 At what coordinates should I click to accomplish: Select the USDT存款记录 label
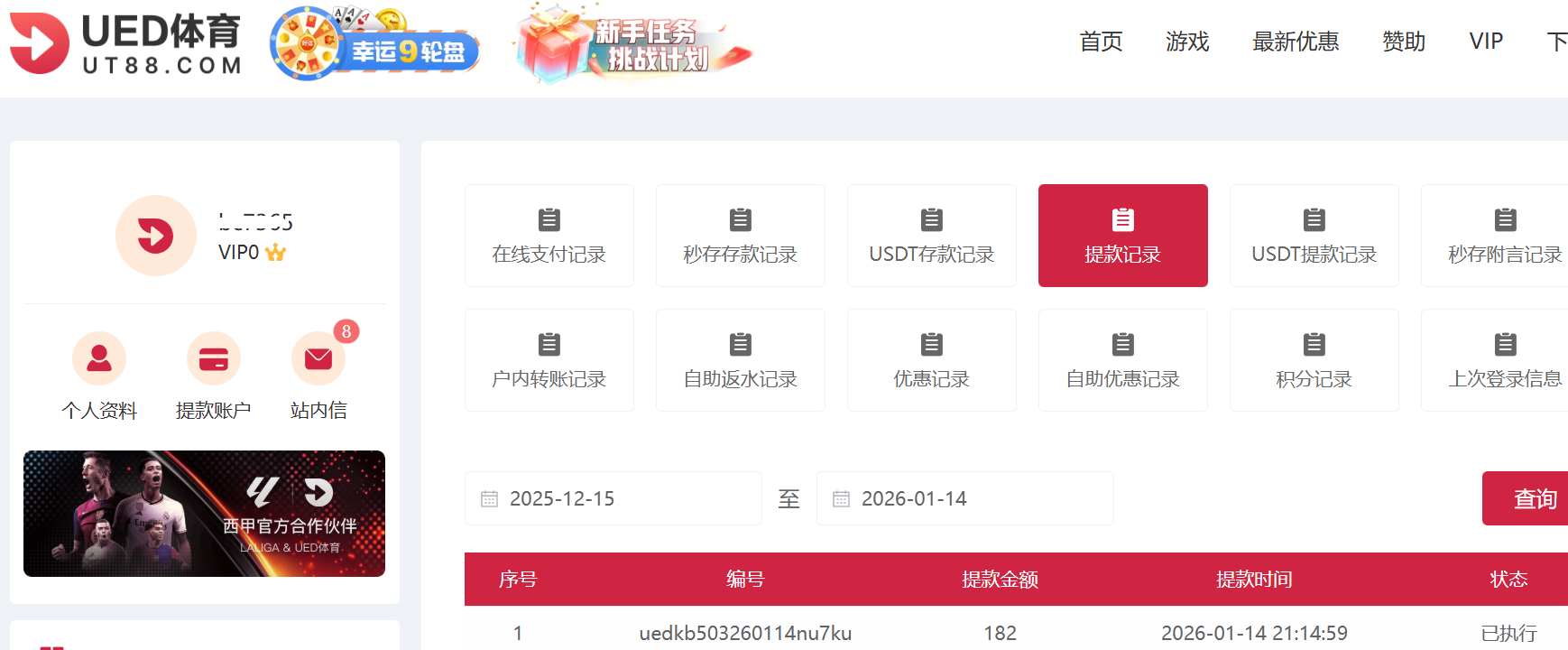pyautogui.click(x=932, y=255)
